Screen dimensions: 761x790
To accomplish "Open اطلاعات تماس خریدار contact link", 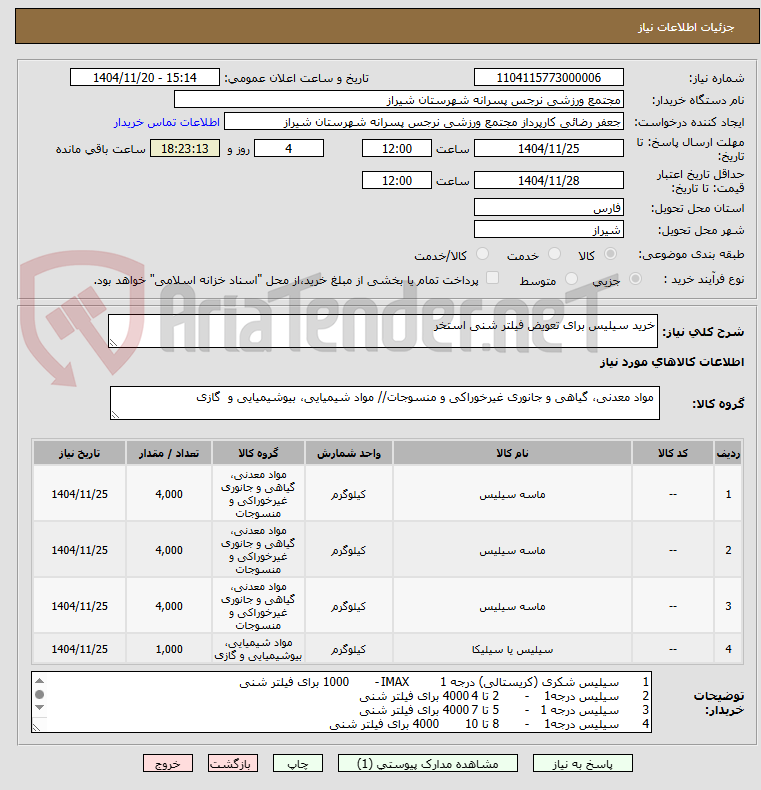I will [x=166, y=122].
